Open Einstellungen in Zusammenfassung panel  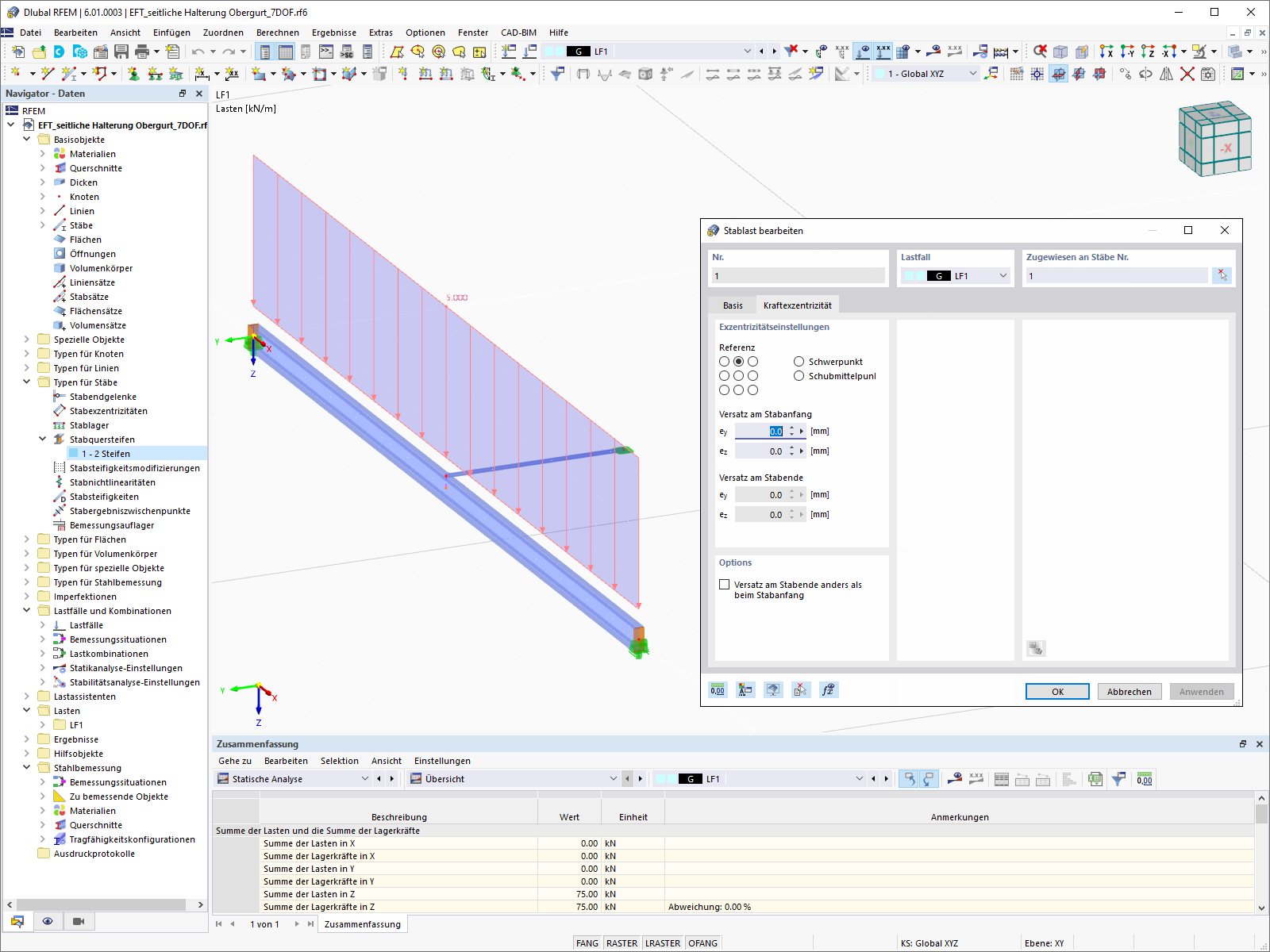(x=442, y=761)
